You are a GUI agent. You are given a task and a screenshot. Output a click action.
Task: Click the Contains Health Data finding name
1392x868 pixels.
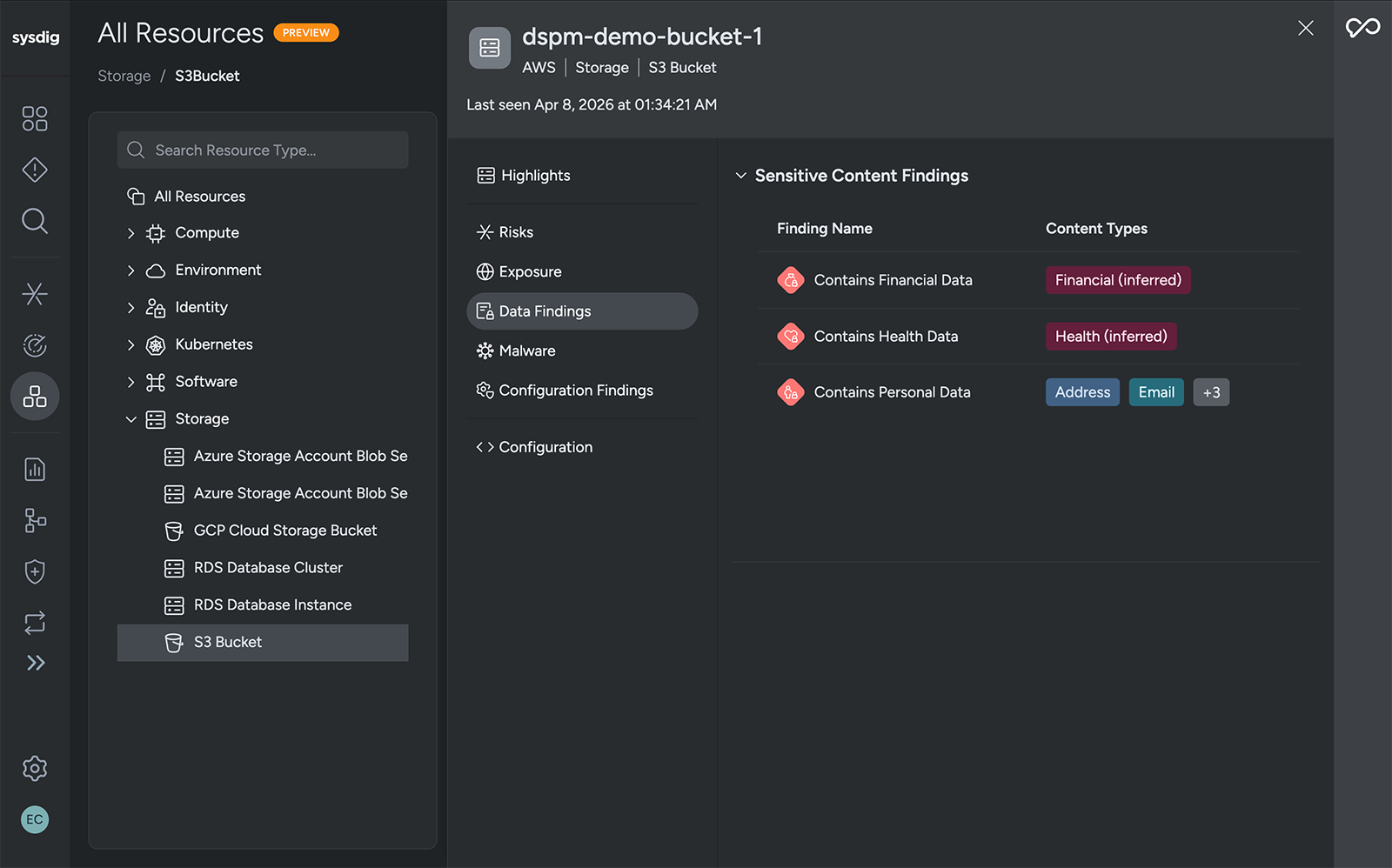[886, 336]
